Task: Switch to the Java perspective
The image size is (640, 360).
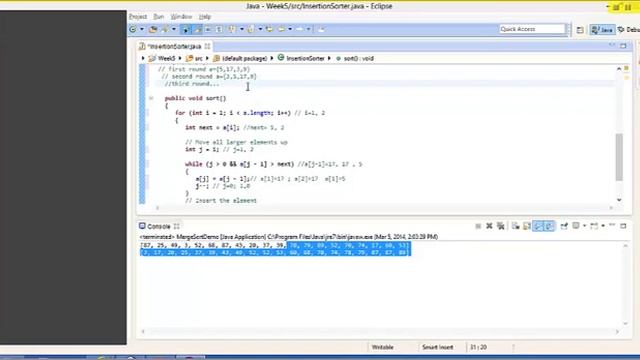Action: click(x=602, y=30)
